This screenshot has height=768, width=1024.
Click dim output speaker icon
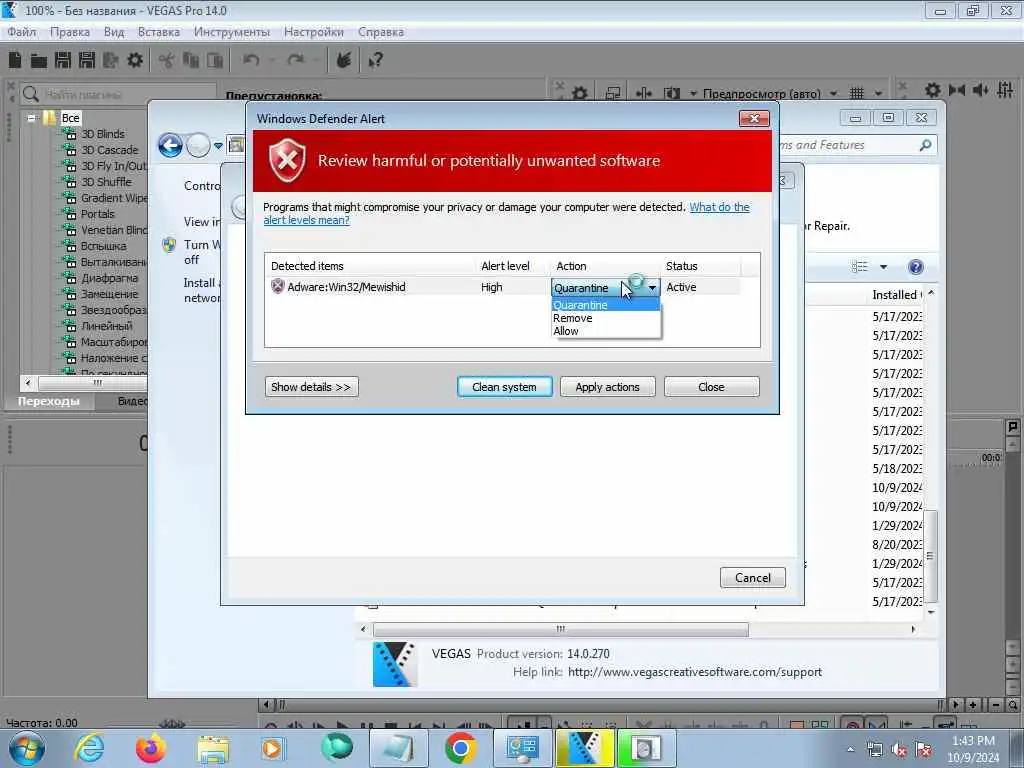(x=980, y=90)
